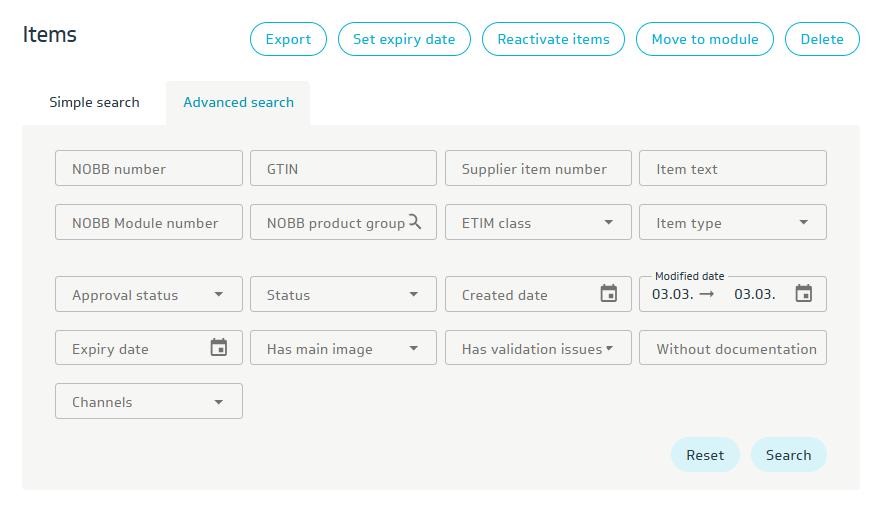Click the Expiry date calendar icon

click(219, 348)
